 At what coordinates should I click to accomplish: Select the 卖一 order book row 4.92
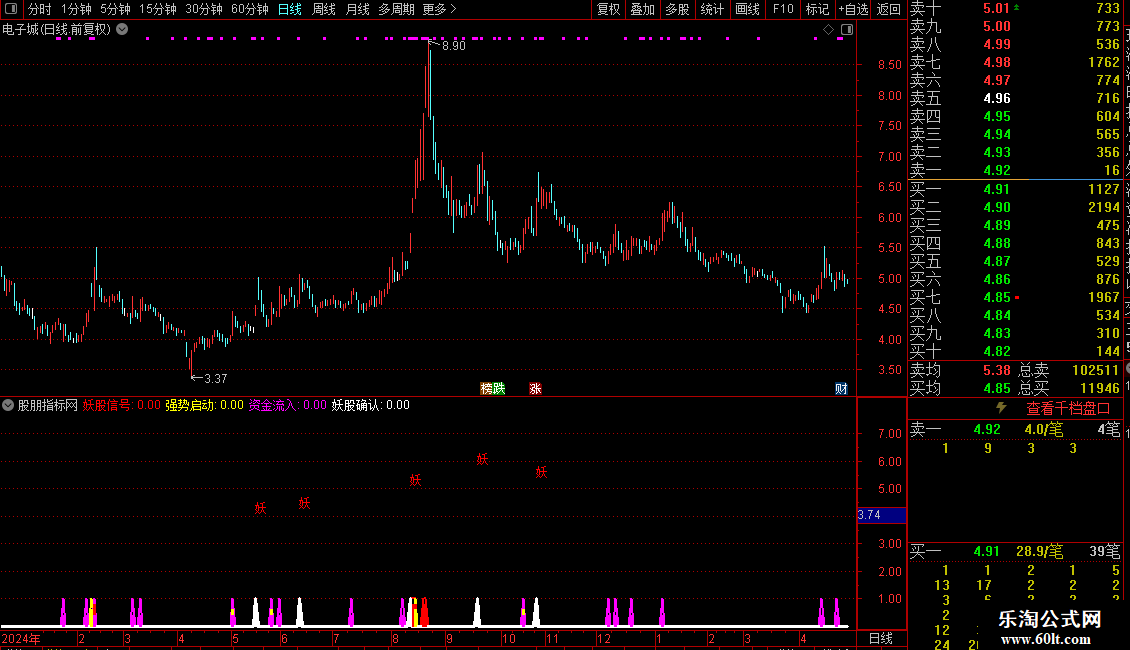pyautogui.click(x=1015, y=170)
